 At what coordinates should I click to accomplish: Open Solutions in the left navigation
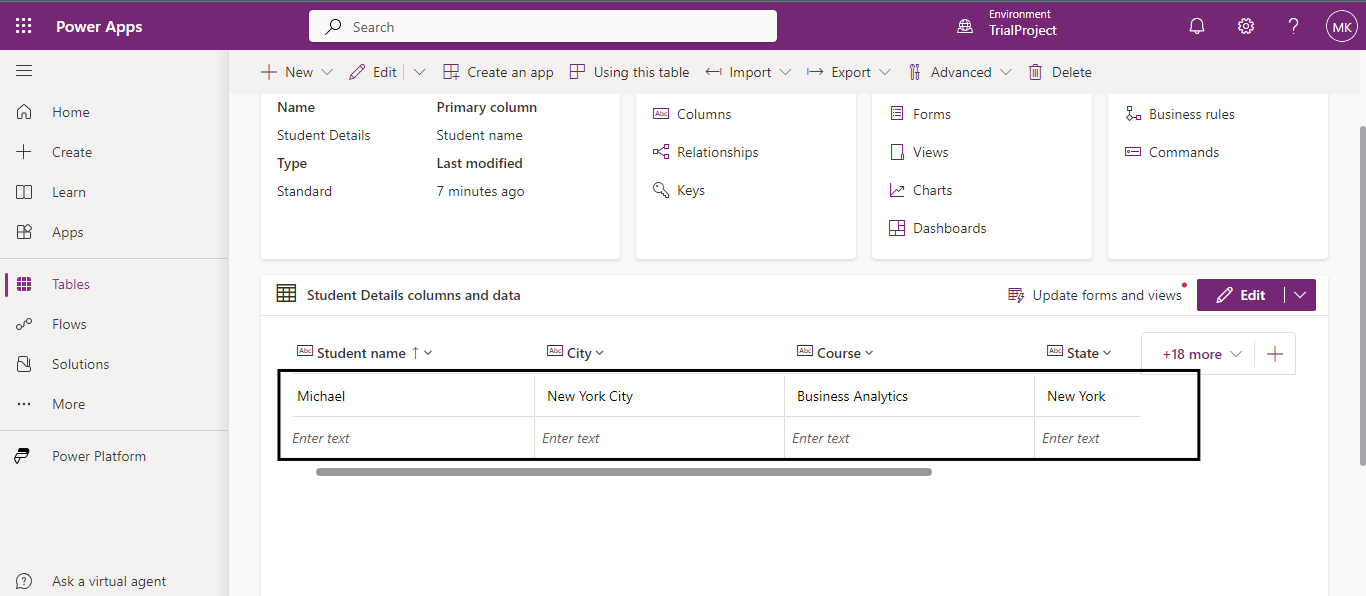click(80, 364)
